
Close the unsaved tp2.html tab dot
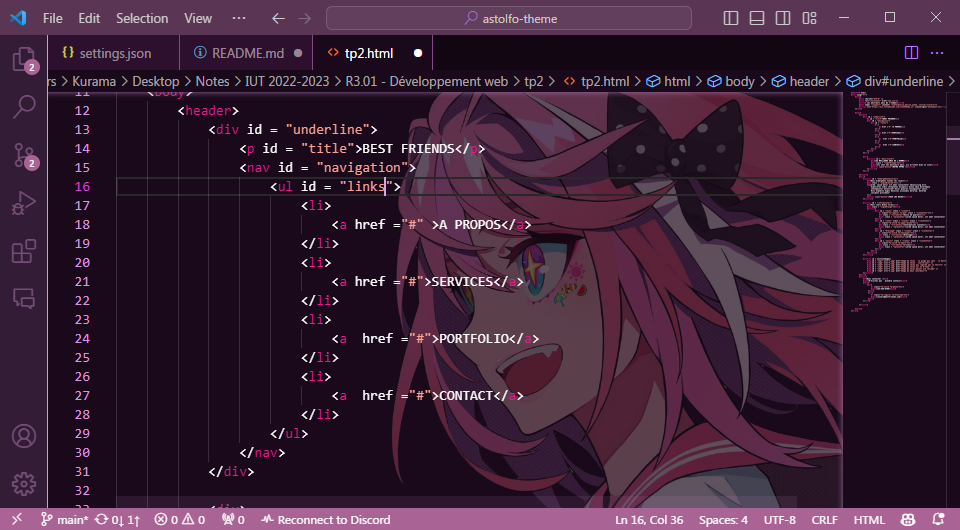click(x=418, y=53)
